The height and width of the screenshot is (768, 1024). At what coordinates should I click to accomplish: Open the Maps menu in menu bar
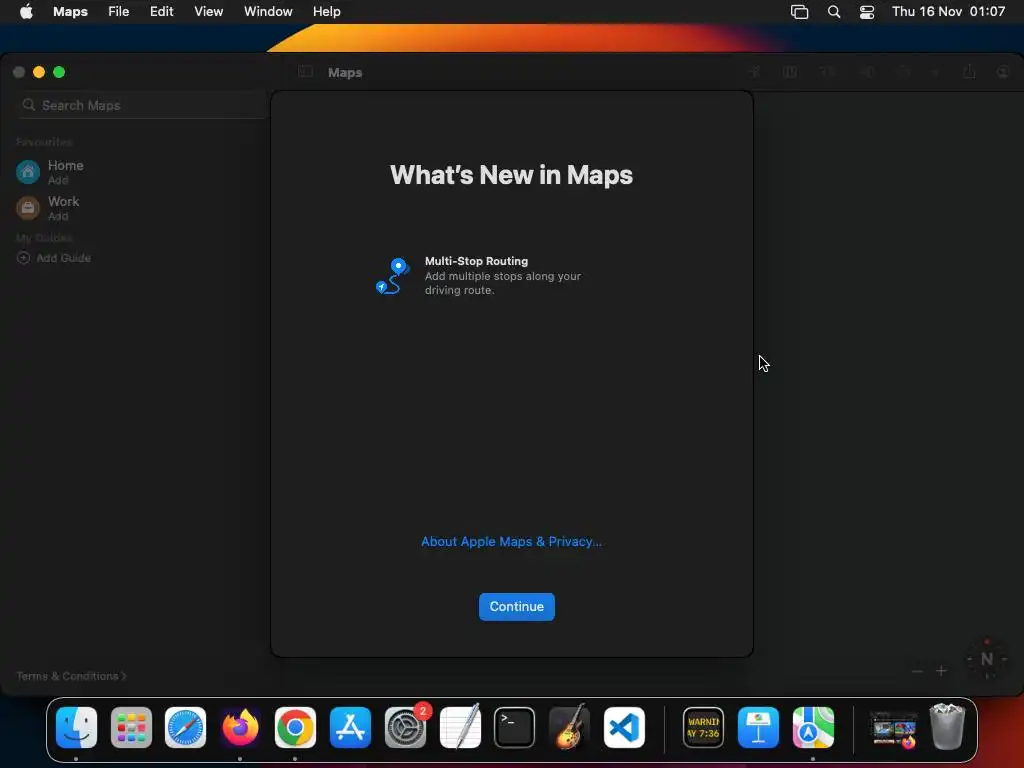click(71, 12)
